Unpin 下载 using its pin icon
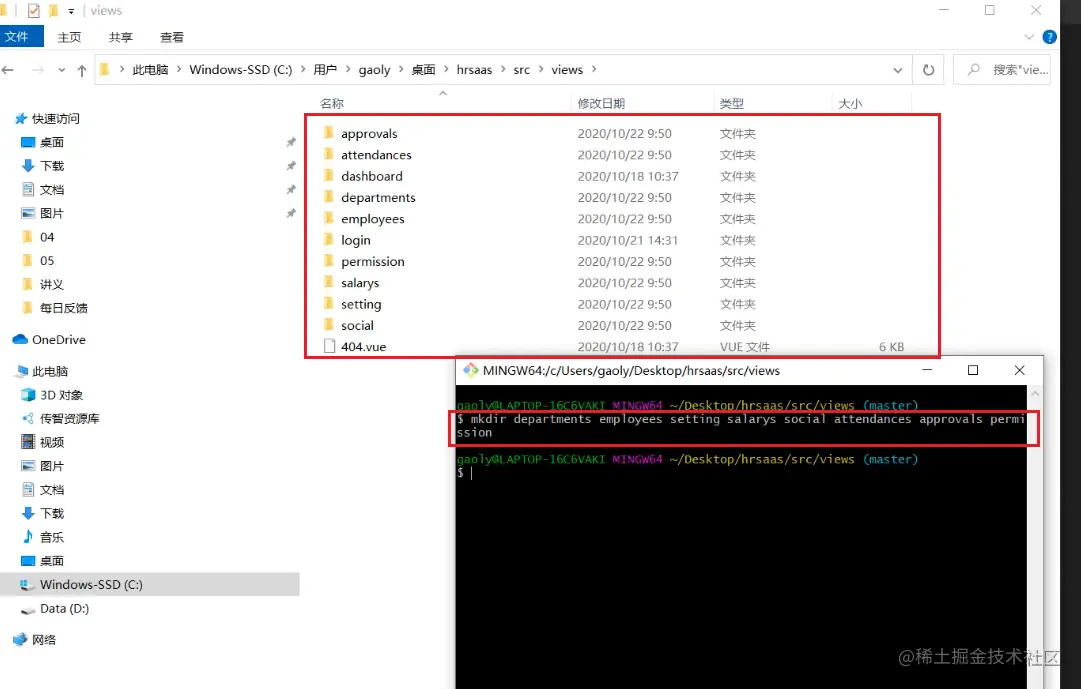The width and height of the screenshot is (1081, 689). (291, 166)
